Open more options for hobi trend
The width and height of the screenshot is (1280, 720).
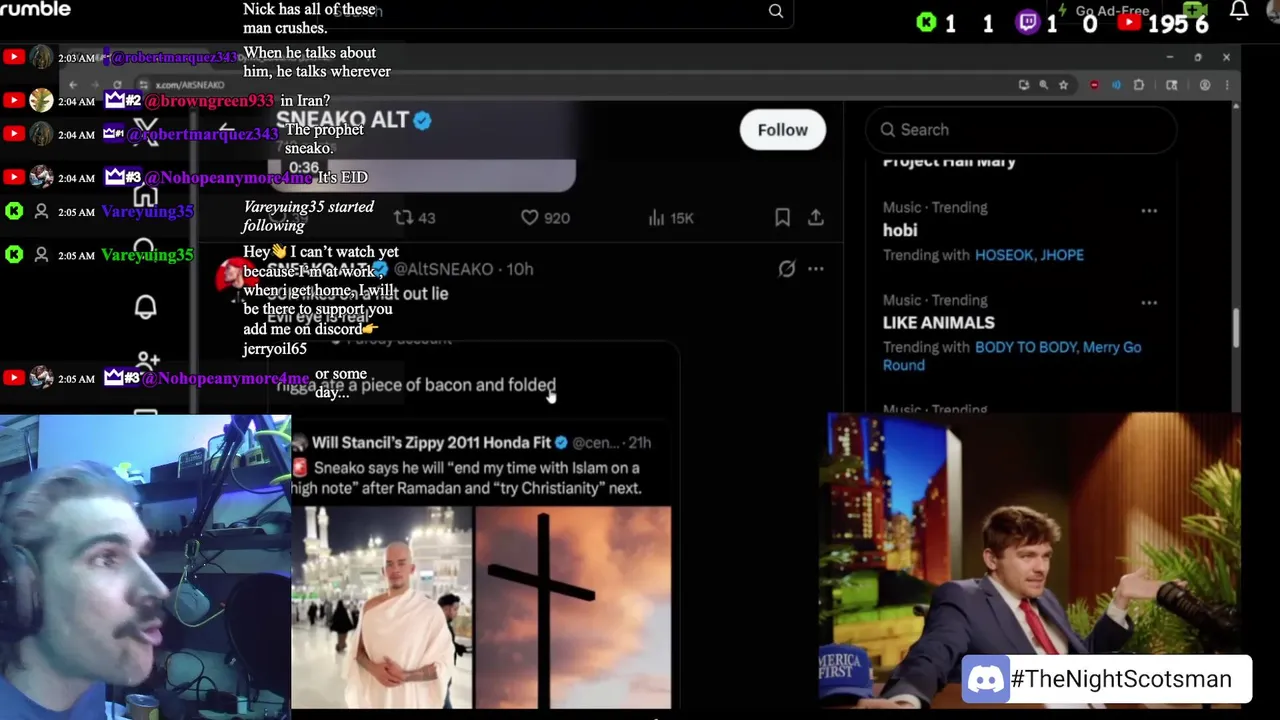(1149, 211)
